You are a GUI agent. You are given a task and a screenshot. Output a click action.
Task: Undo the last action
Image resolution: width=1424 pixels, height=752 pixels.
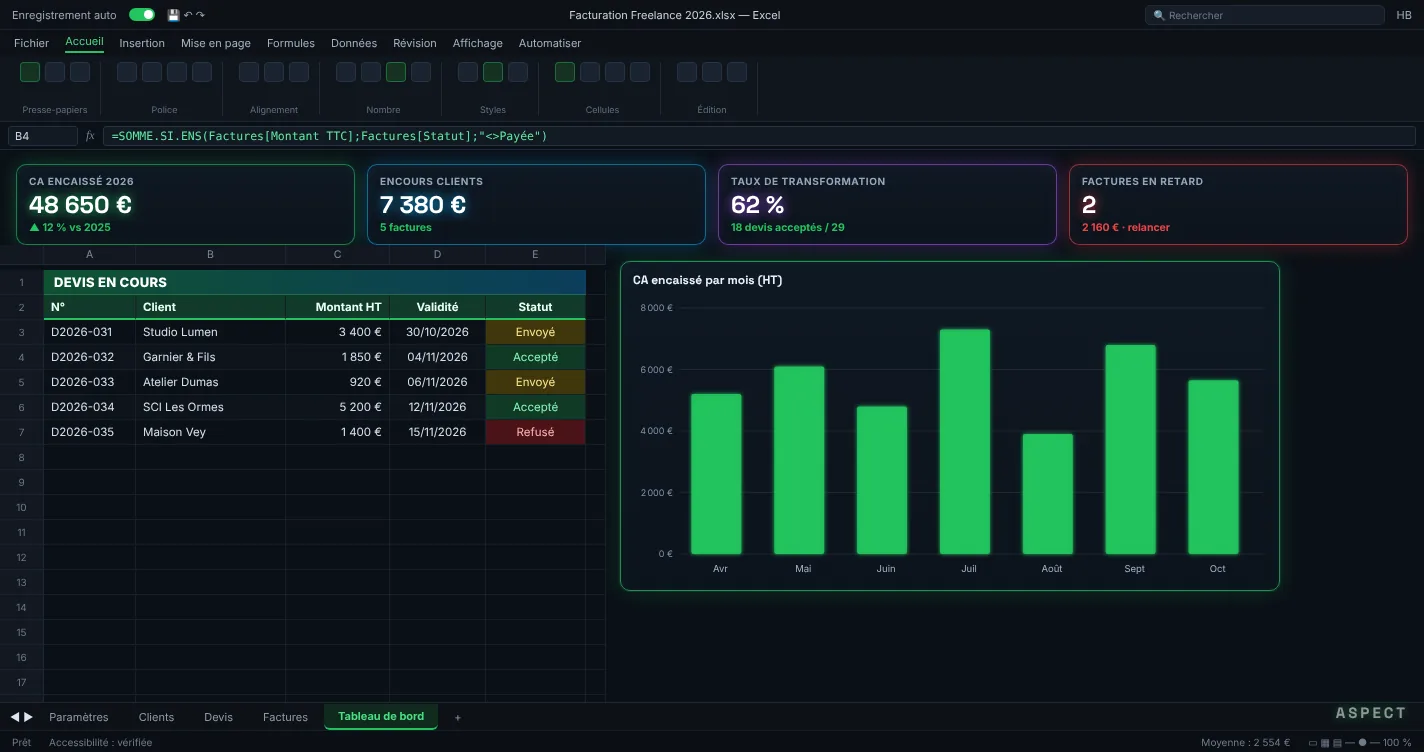pyautogui.click(x=188, y=15)
